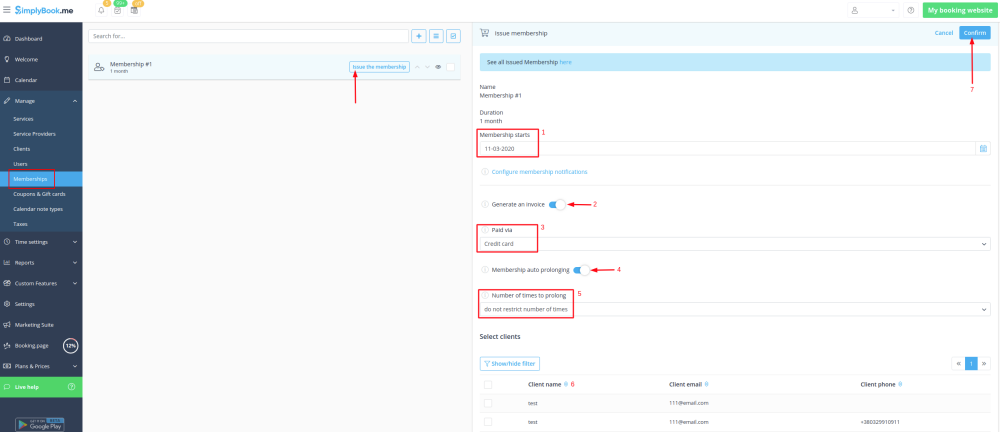This screenshot has width=1000, height=432.
Task: Click the Issue the membership button
Action: pyautogui.click(x=380, y=67)
